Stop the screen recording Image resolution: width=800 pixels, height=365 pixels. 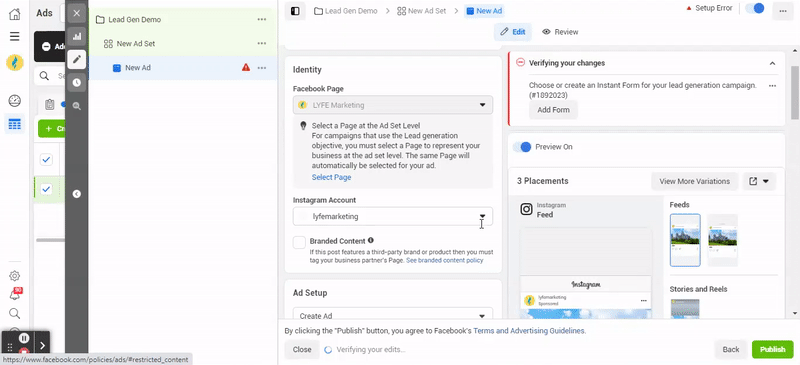coord(23,351)
